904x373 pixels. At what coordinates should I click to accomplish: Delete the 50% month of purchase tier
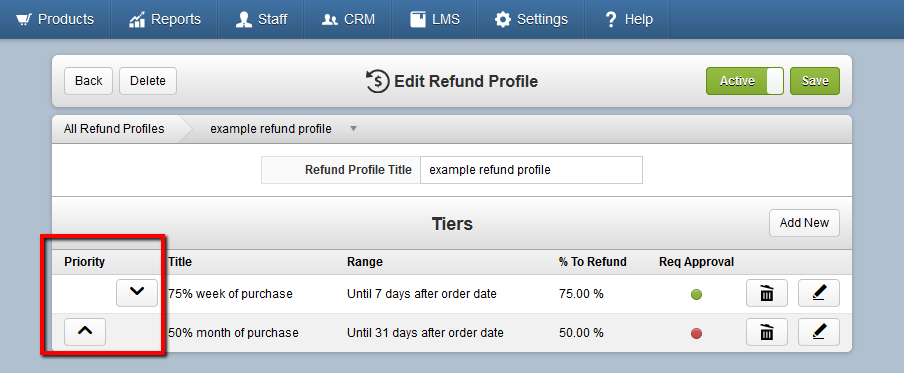pos(767,332)
